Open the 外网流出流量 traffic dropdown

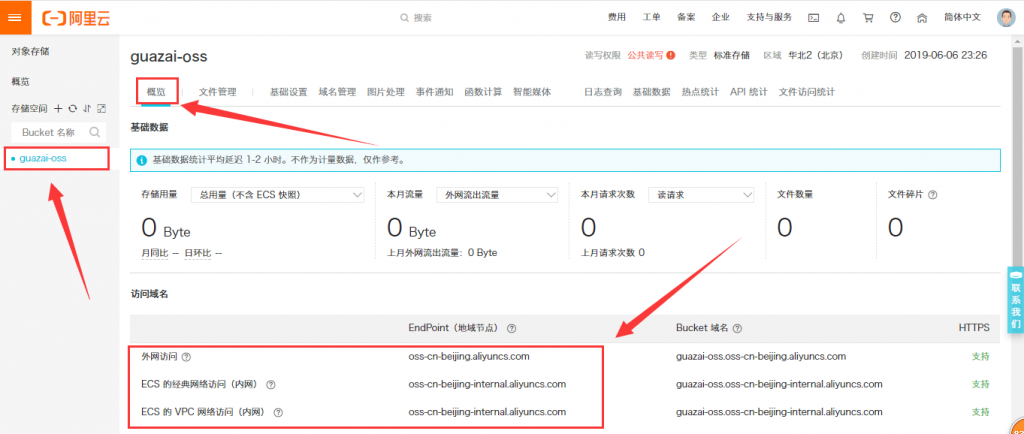[x=497, y=194]
